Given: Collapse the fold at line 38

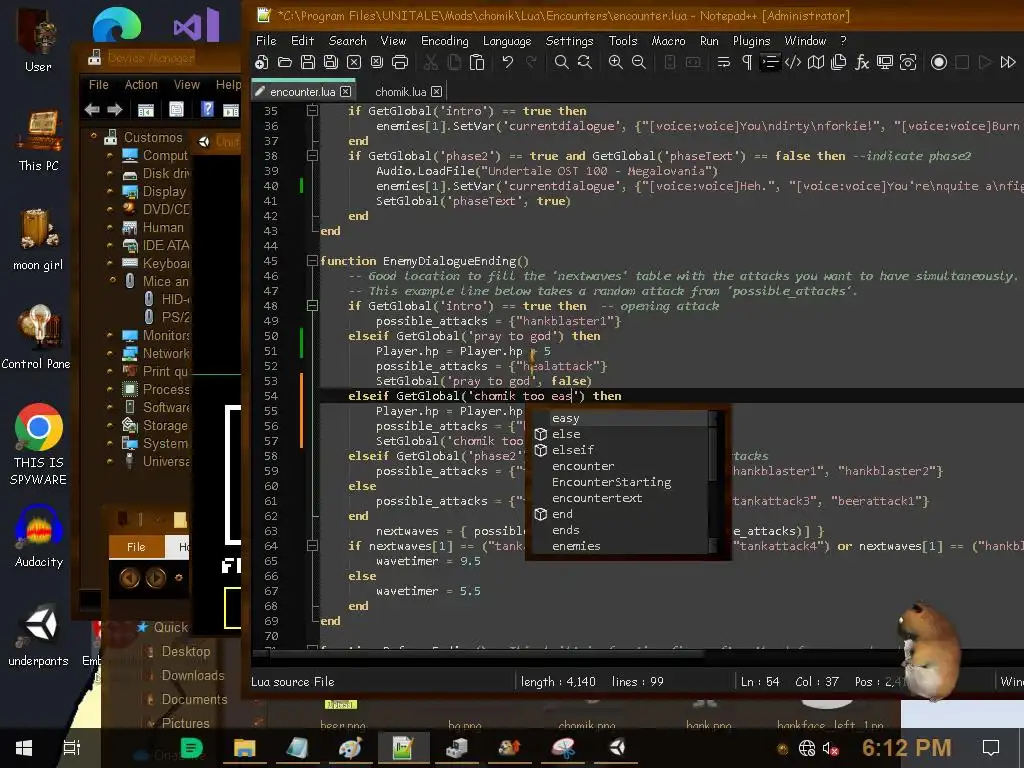Looking at the screenshot, I should coord(312,156).
